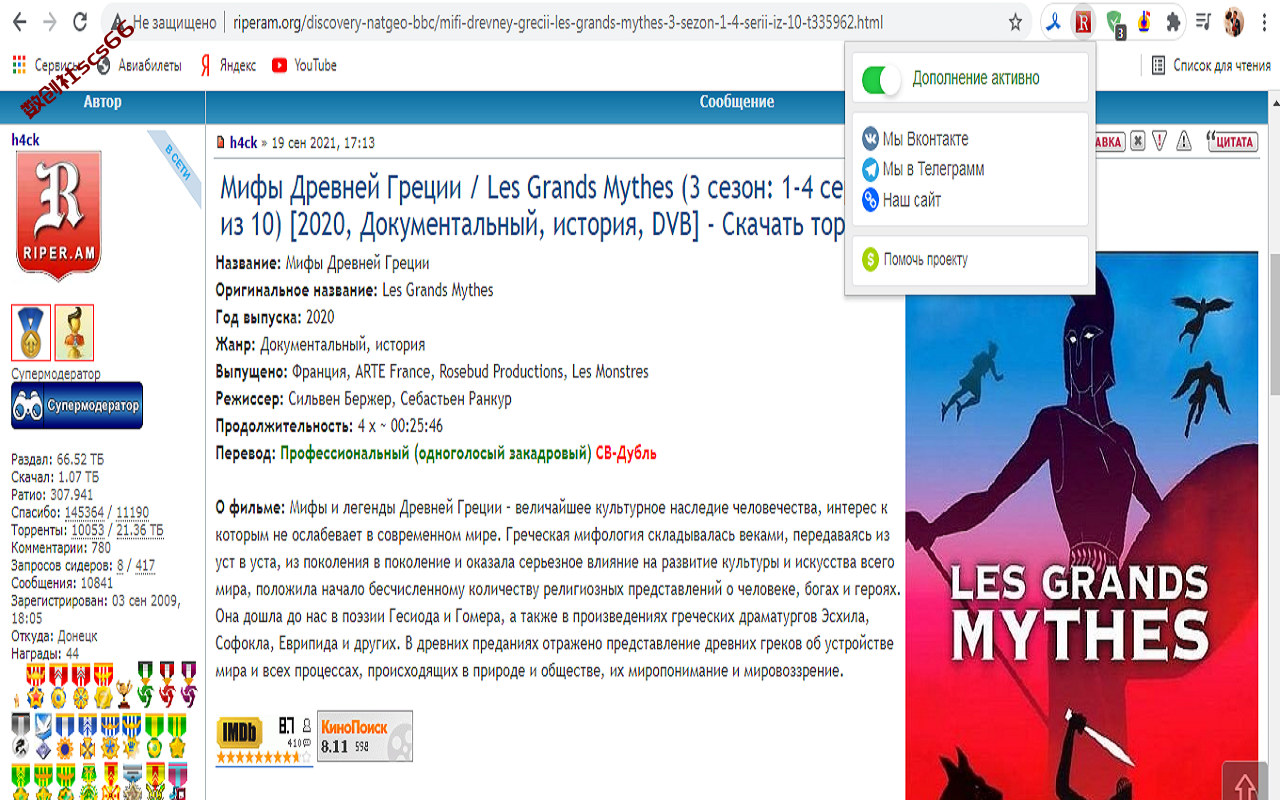Click the red Riper R extension icon
This screenshot has height=800, width=1280.
coord(1083,22)
